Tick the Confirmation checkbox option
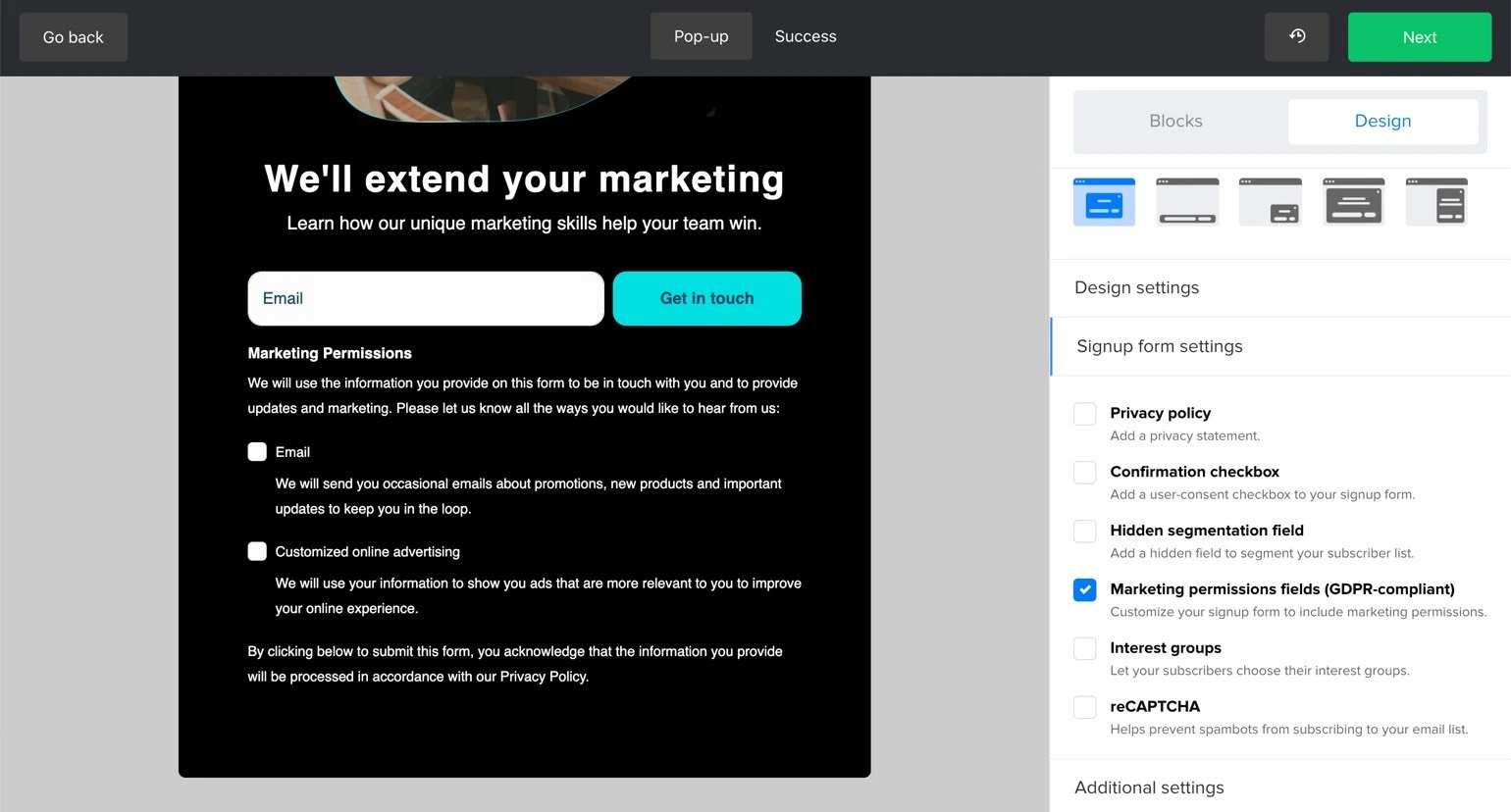This screenshot has height=812, width=1511. point(1084,473)
